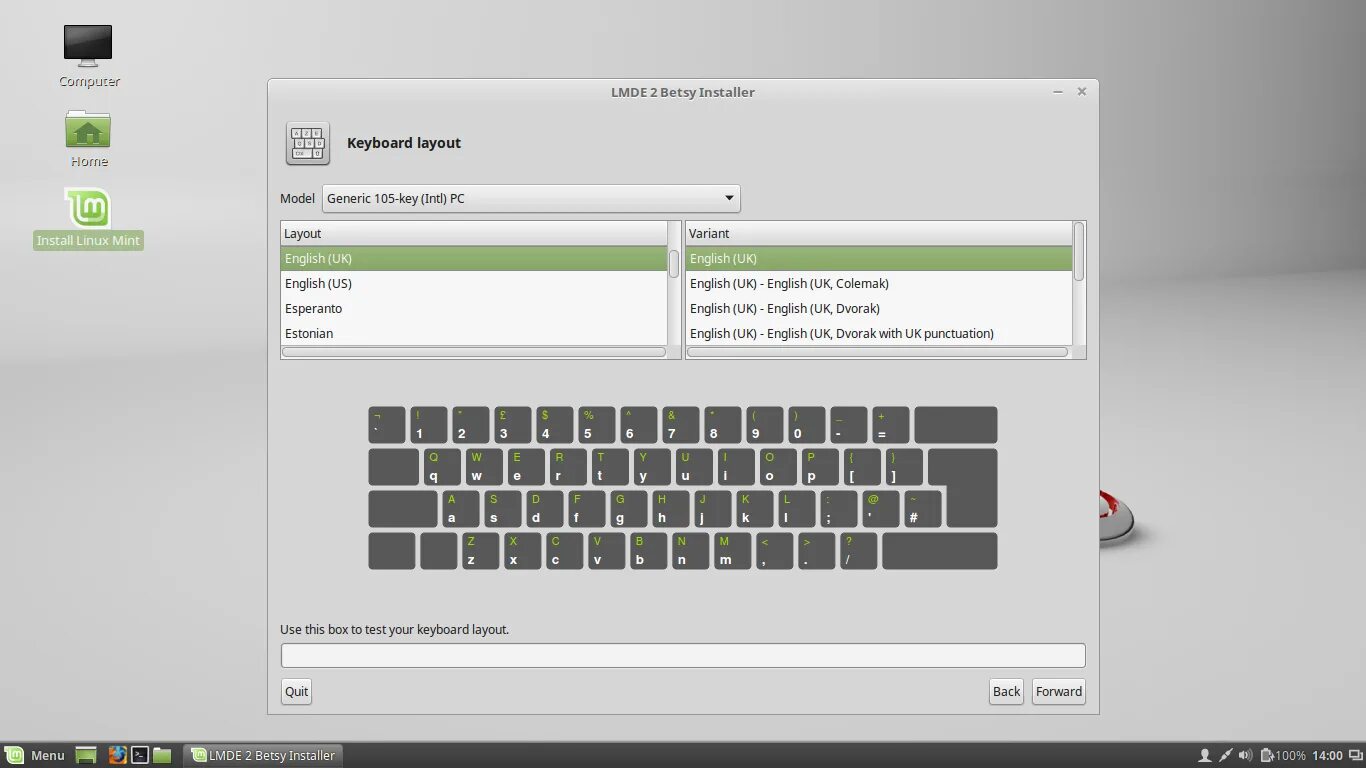
Task: Click the @ ' key on keyboard preview
Action: [881, 509]
